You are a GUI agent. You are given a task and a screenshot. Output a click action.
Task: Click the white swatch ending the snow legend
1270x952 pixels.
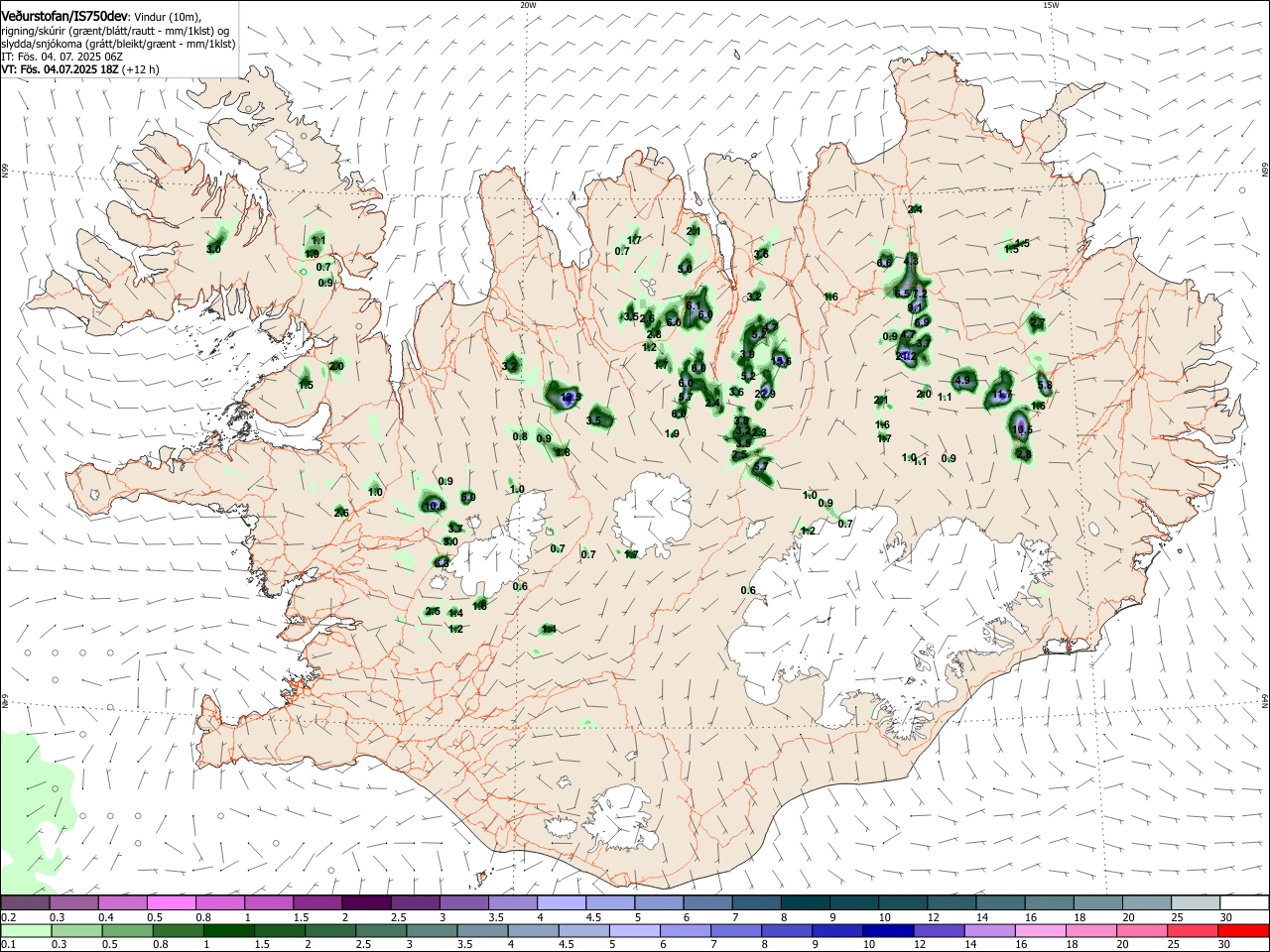pyautogui.click(x=1242, y=902)
